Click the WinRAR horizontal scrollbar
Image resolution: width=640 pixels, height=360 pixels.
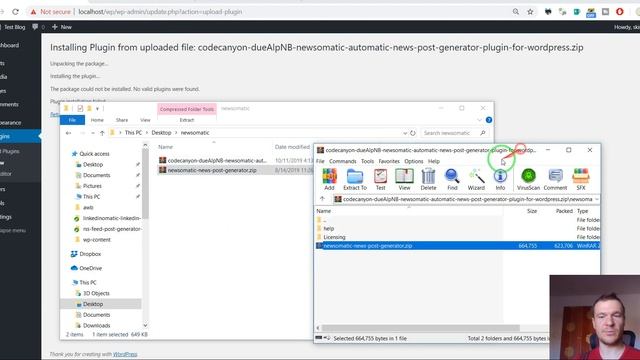[421, 328]
